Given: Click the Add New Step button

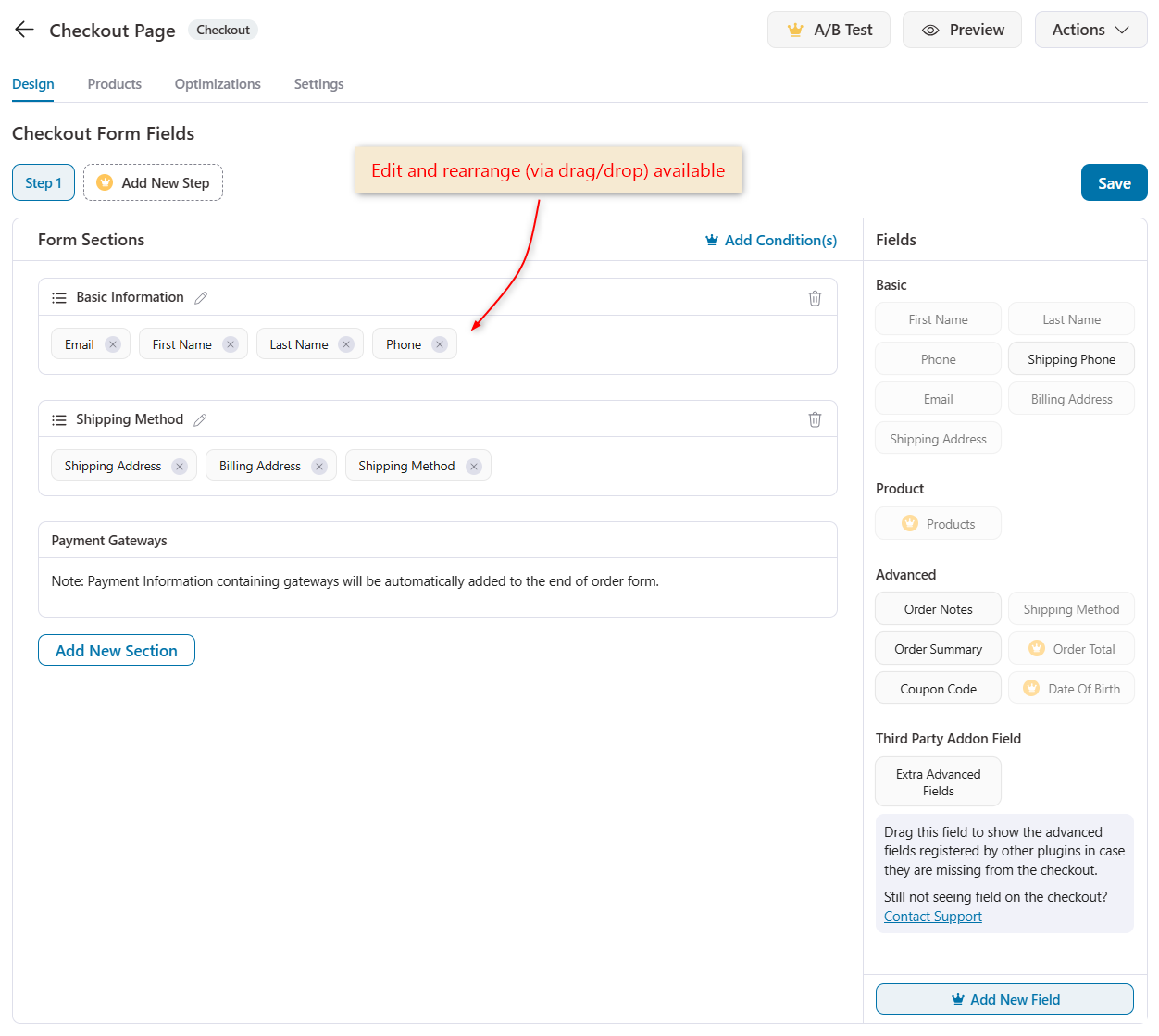Looking at the screenshot, I should pos(153,182).
